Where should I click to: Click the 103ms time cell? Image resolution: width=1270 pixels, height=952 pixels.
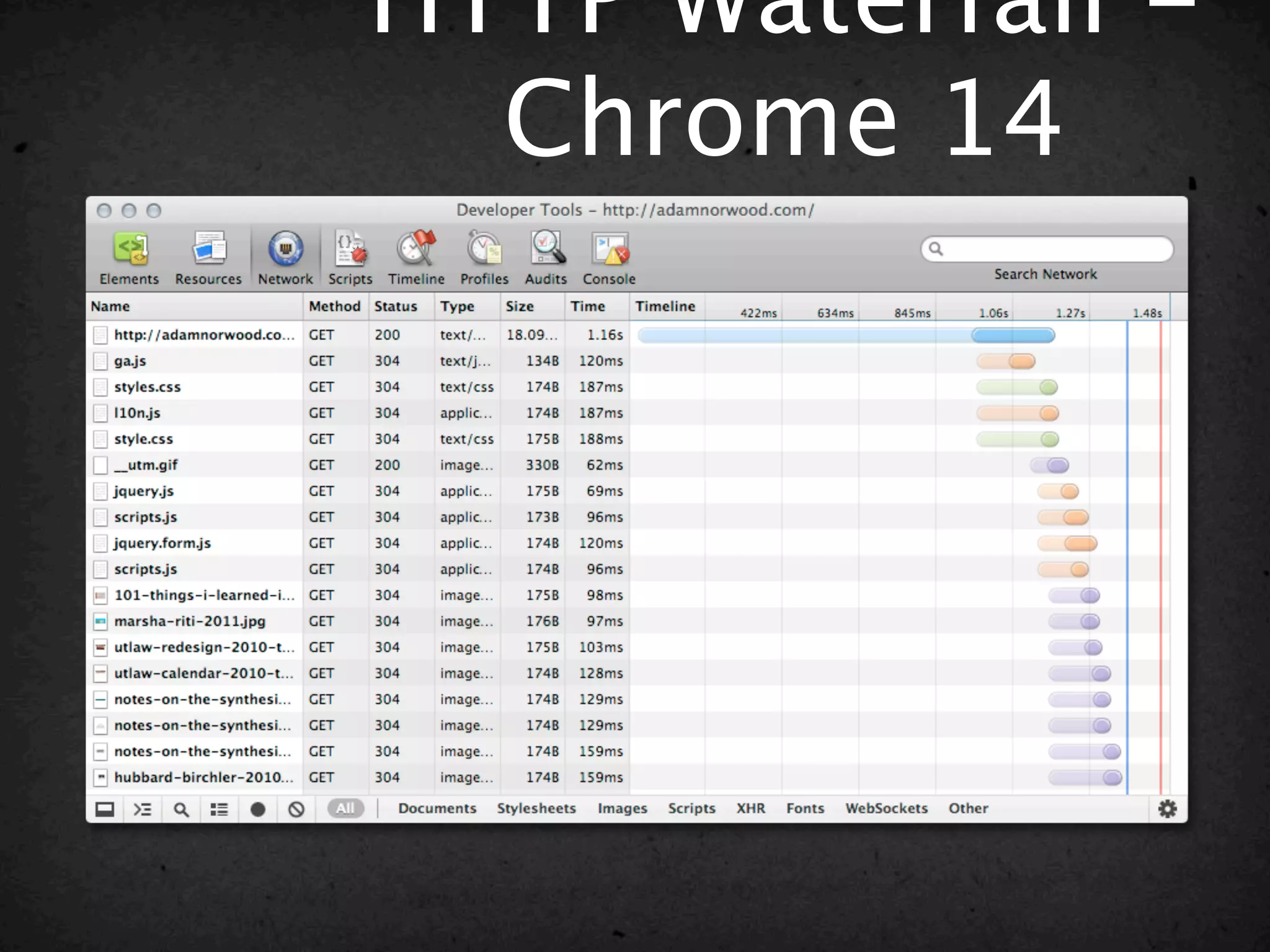click(x=597, y=647)
